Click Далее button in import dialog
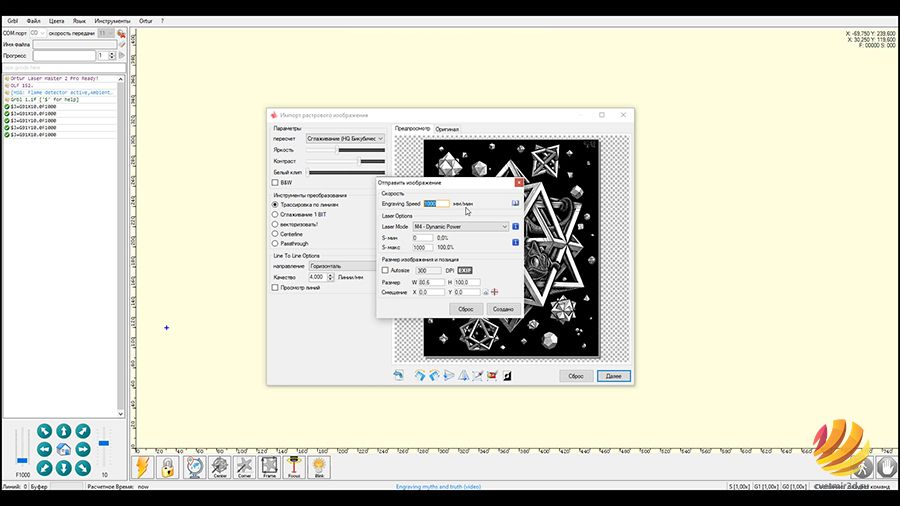 point(614,376)
